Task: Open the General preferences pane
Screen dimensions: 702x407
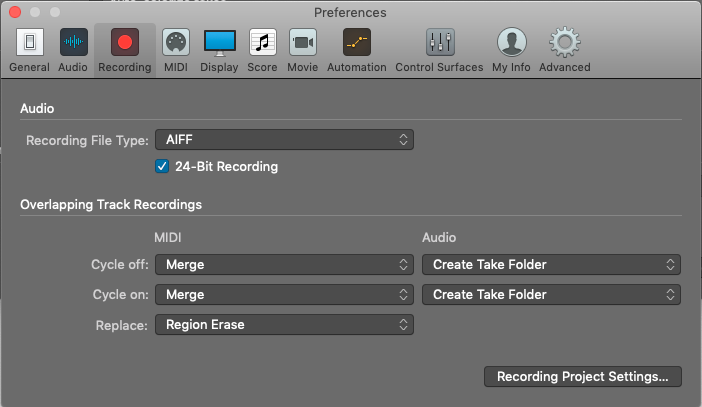Action: (29, 44)
